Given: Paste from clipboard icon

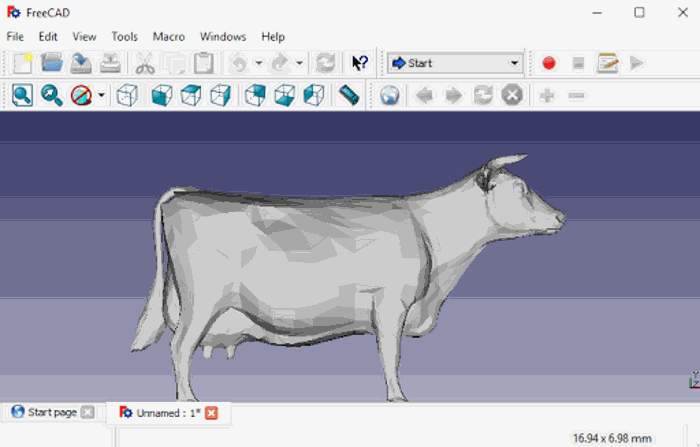Looking at the screenshot, I should [204, 63].
